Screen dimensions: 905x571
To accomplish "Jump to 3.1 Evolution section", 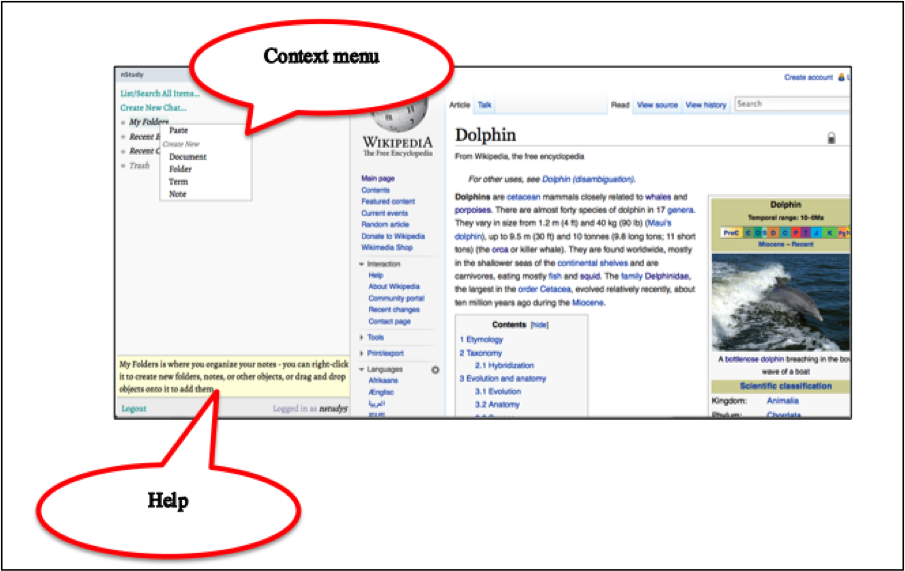I will coord(498,391).
